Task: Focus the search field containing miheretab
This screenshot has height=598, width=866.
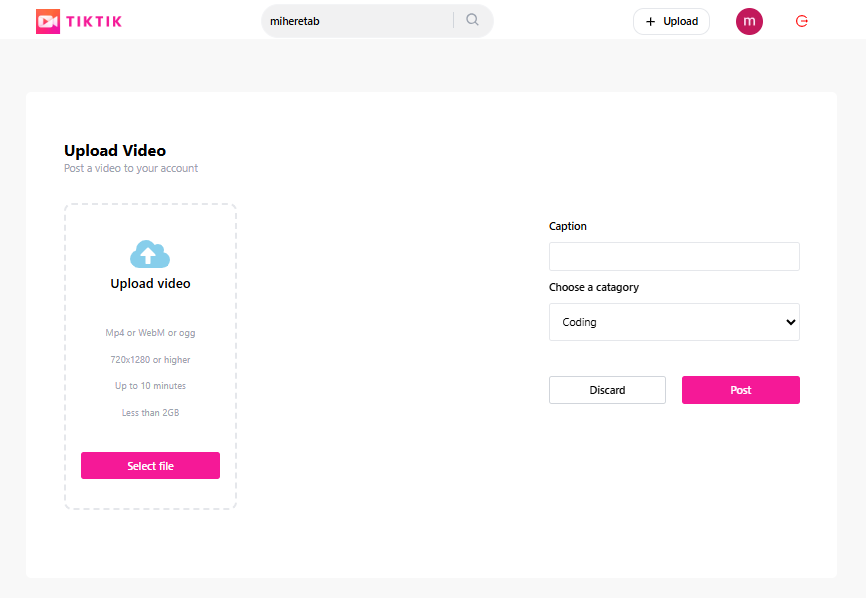Action: [355, 21]
